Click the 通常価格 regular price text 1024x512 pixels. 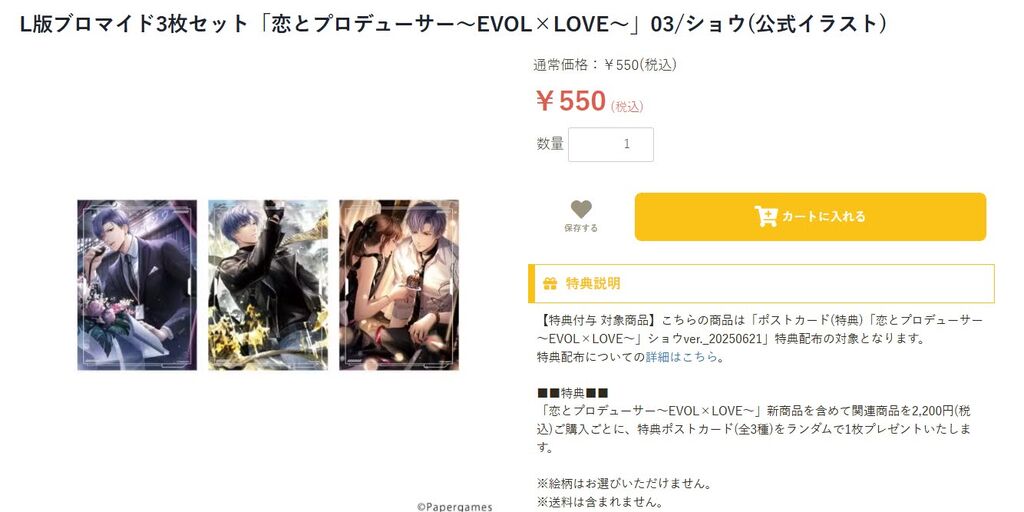(605, 65)
